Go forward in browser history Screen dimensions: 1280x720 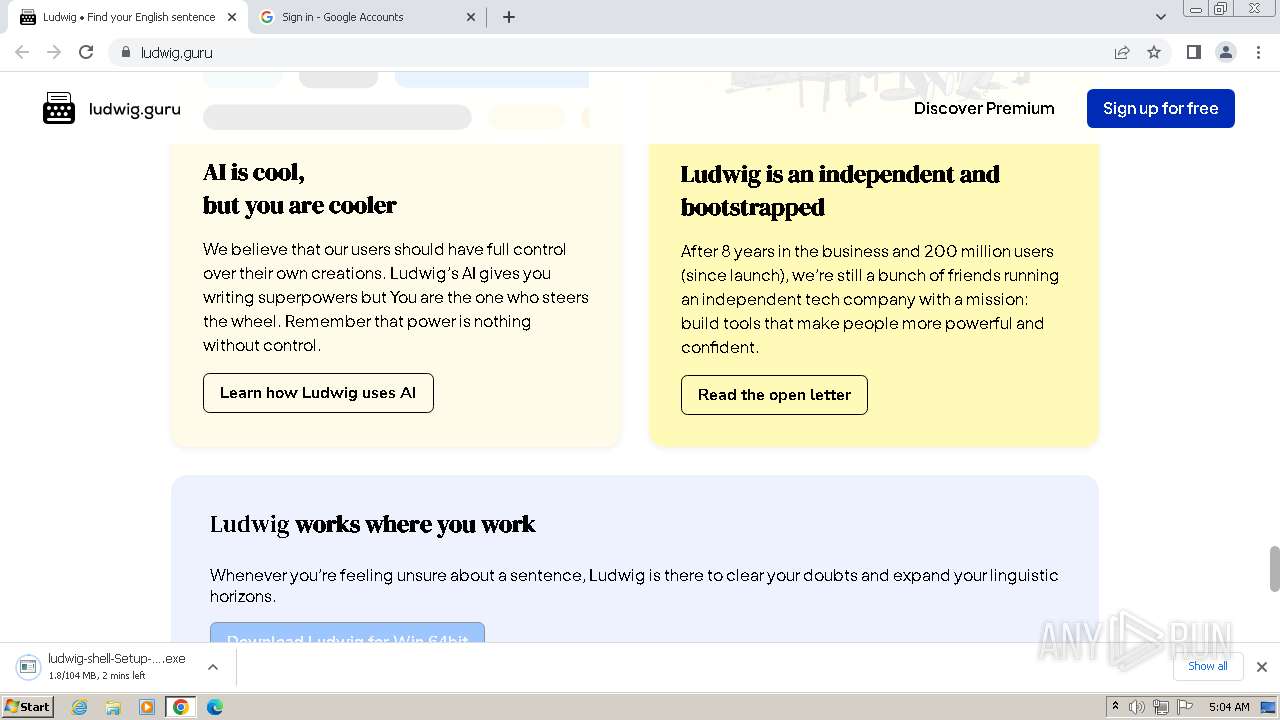coord(54,52)
